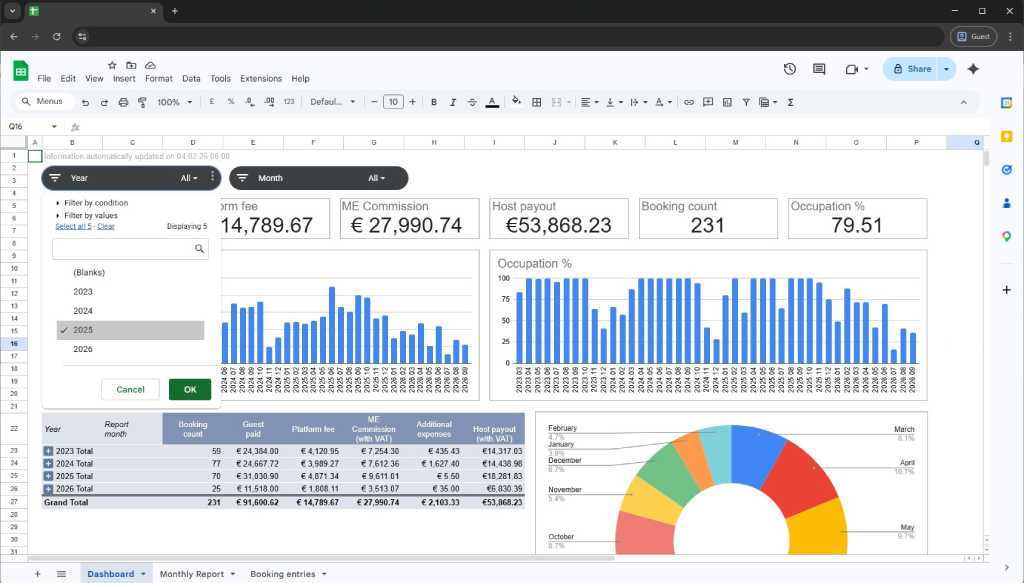
Task: Expand the 2026 Total row
Action: click(x=48, y=488)
